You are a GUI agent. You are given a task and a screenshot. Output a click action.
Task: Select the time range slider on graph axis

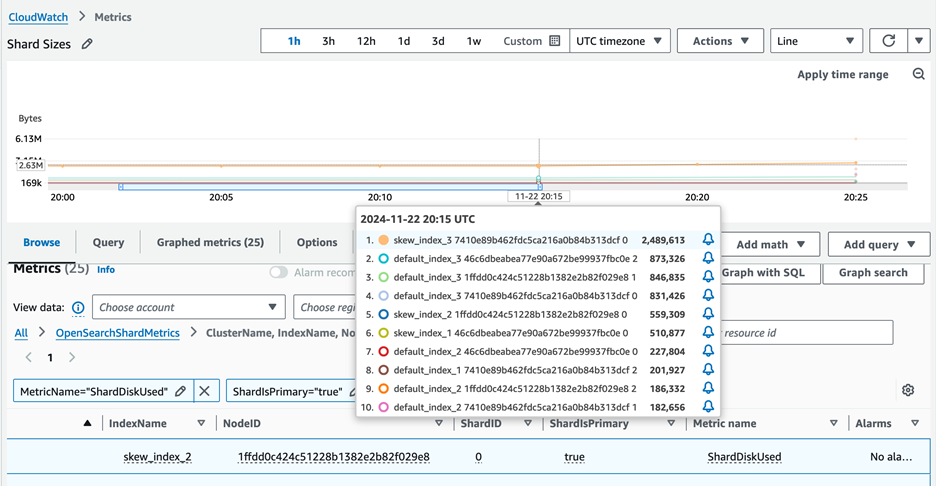click(330, 187)
